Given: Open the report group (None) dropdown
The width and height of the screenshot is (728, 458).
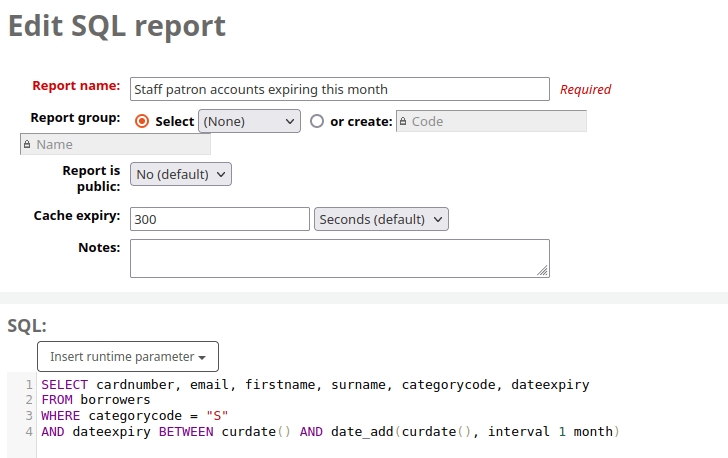Looking at the screenshot, I should [249, 121].
